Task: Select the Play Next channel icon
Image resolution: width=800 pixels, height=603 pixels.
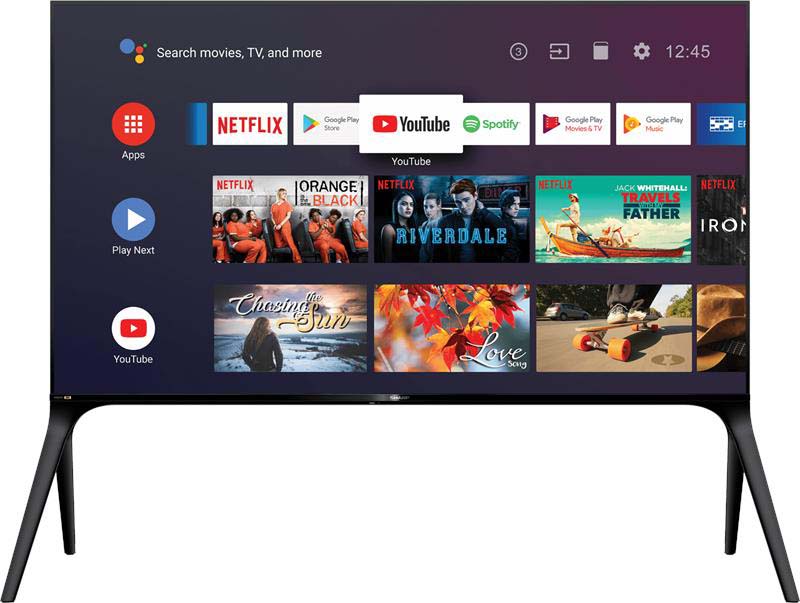Action: coord(133,219)
